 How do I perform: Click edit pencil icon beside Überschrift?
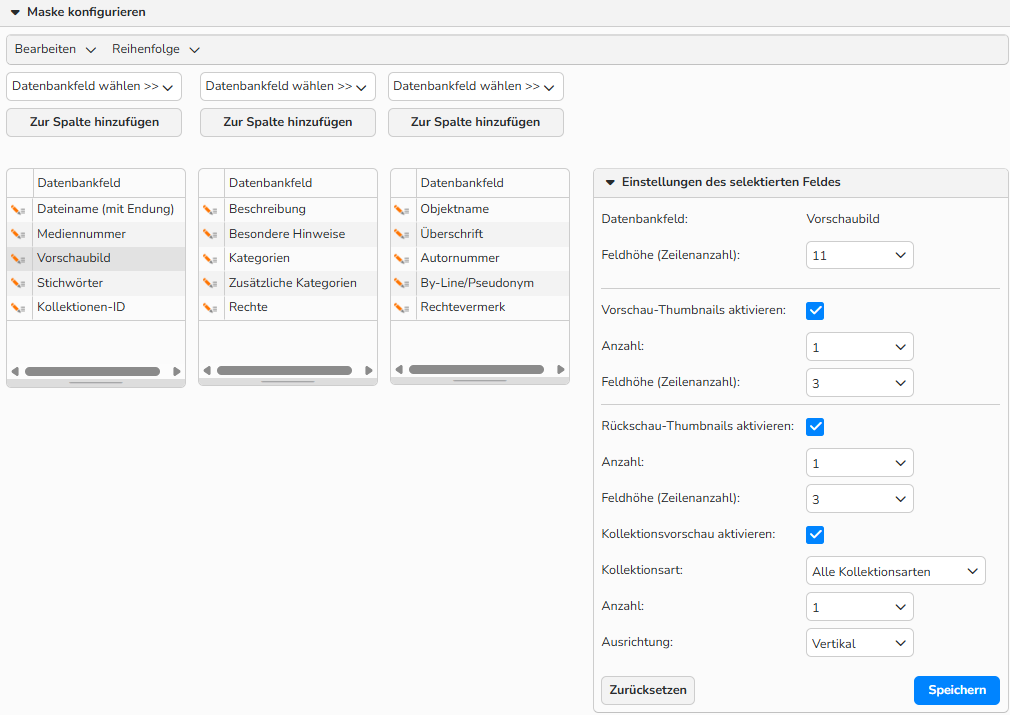tap(401, 234)
